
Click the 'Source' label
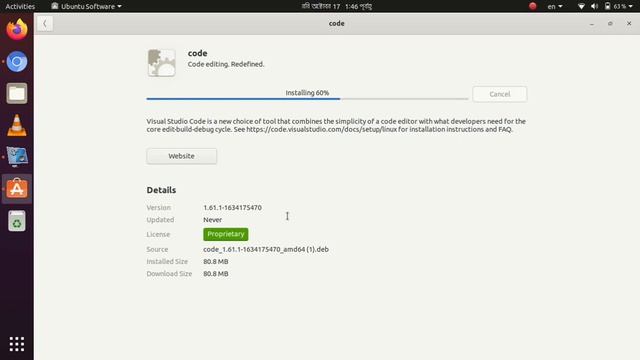[157, 249]
